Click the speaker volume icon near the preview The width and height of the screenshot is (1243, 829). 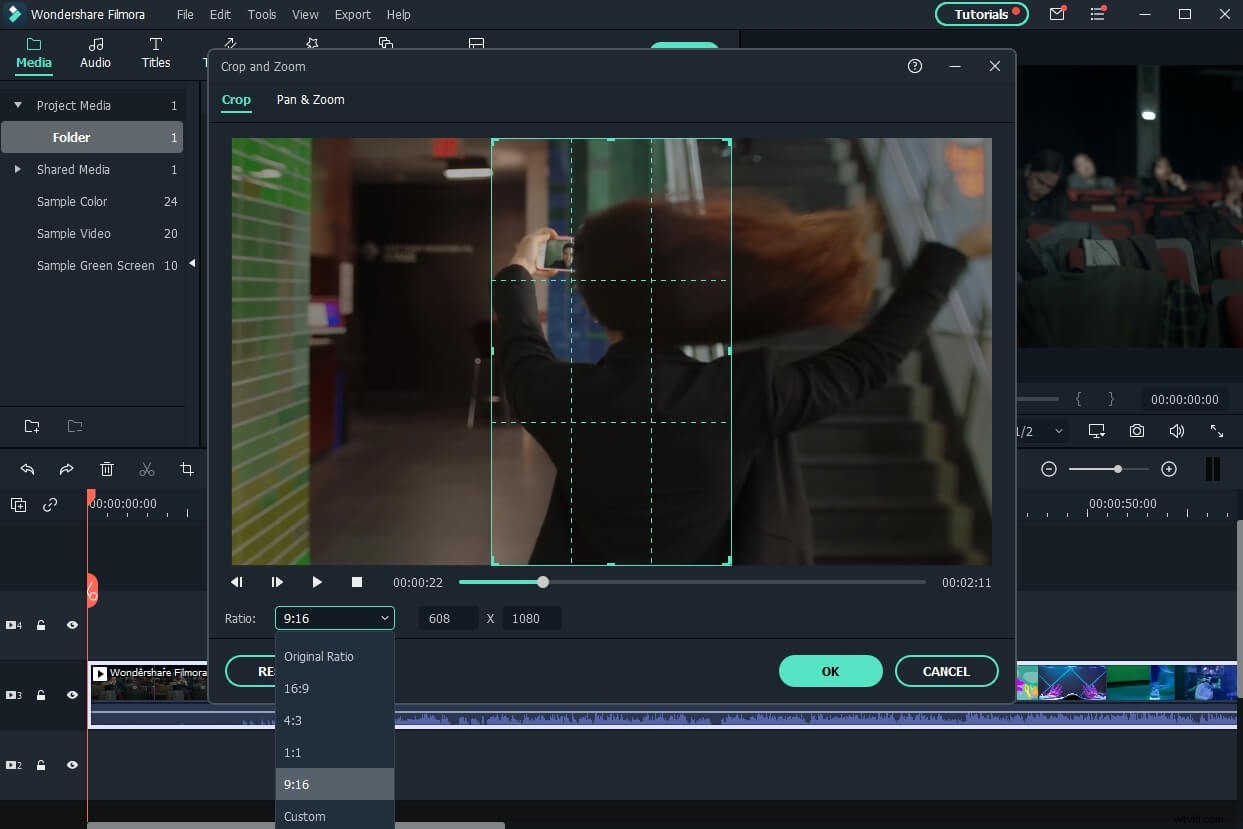(x=1177, y=430)
